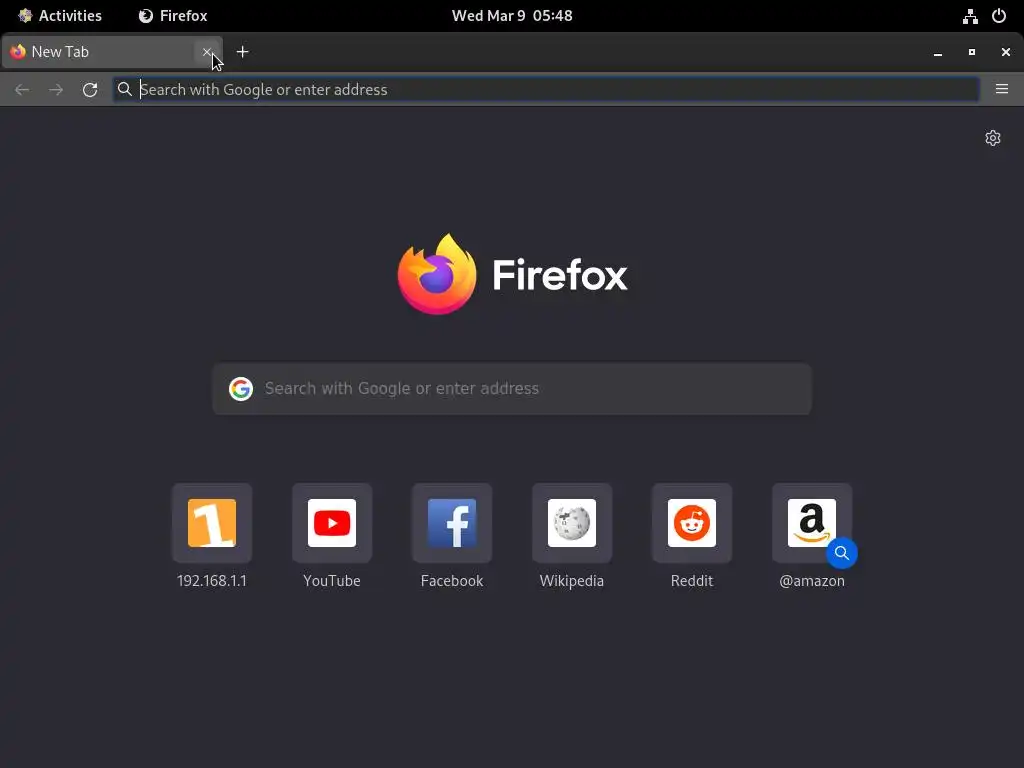1024x768 pixels.
Task: Click the Reddit label text
Action: click(x=692, y=581)
